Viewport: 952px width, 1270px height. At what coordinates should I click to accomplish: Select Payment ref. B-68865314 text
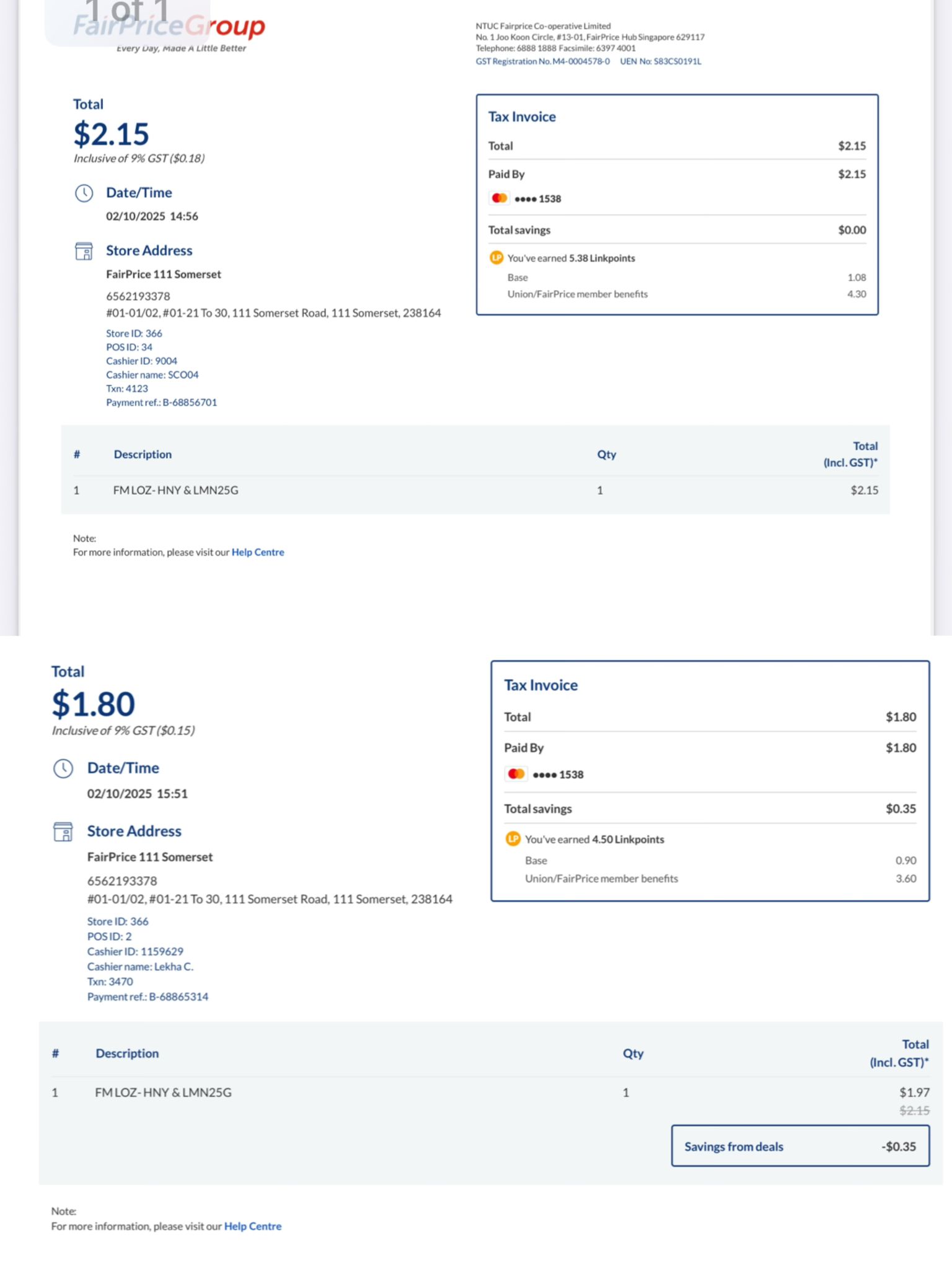coord(148,997)
